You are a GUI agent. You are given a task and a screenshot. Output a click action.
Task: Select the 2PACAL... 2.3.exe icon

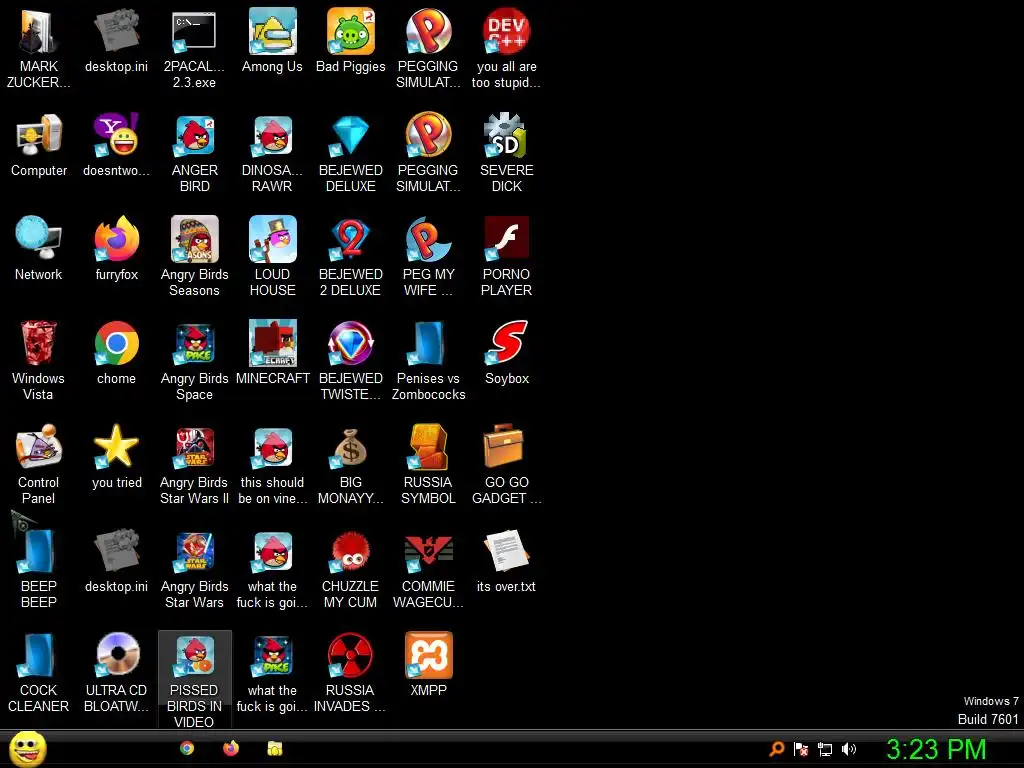pyautogui.click(x=194, y=49)
